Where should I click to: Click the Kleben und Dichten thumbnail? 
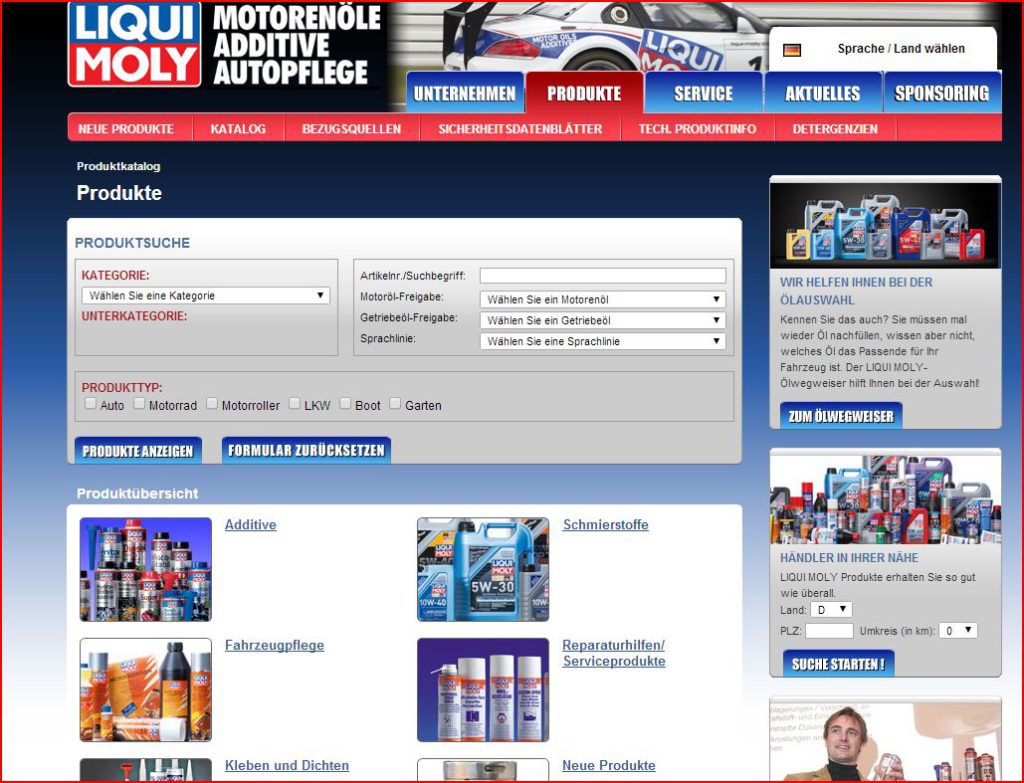(x=146, y=770)
